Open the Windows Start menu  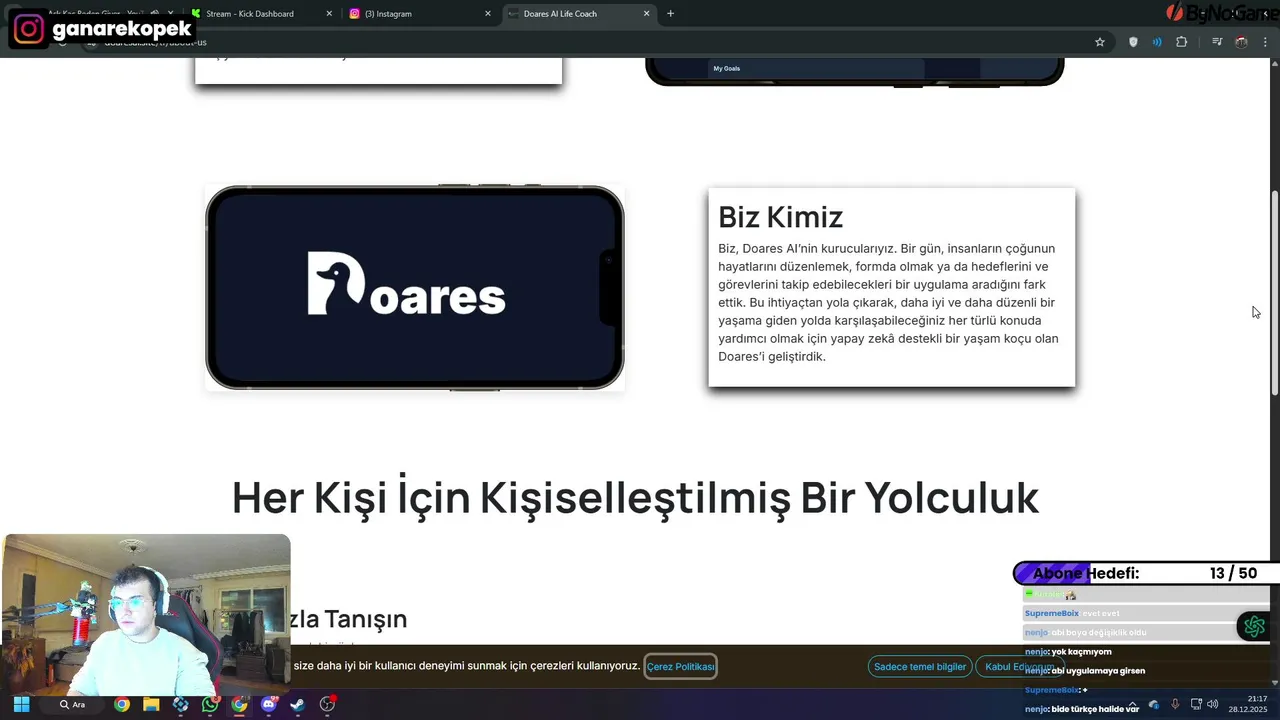[x=21, y=704]
